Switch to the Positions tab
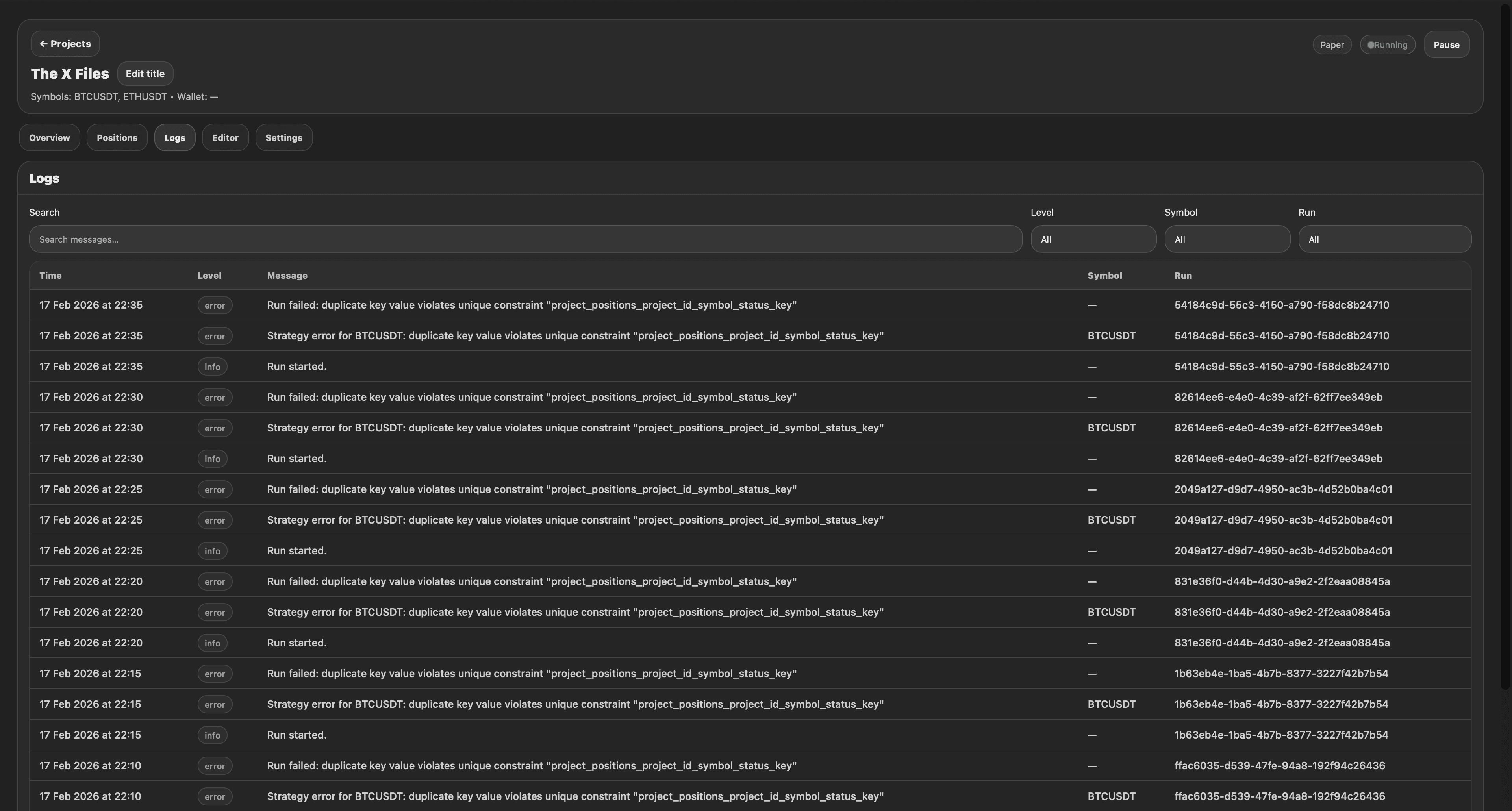Viewport: 1512px width, 811px height. (x=117, y=137)
